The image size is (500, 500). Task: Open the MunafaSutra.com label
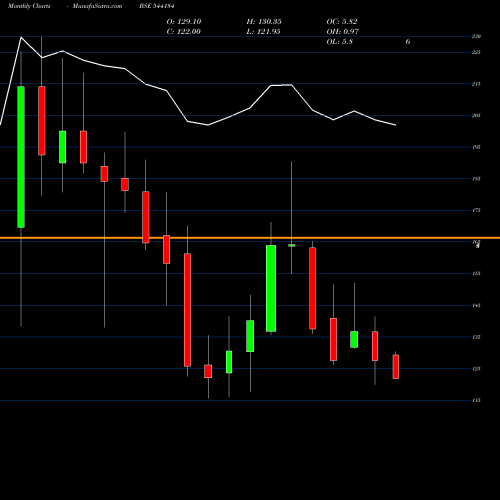click(x=97, y=6)
